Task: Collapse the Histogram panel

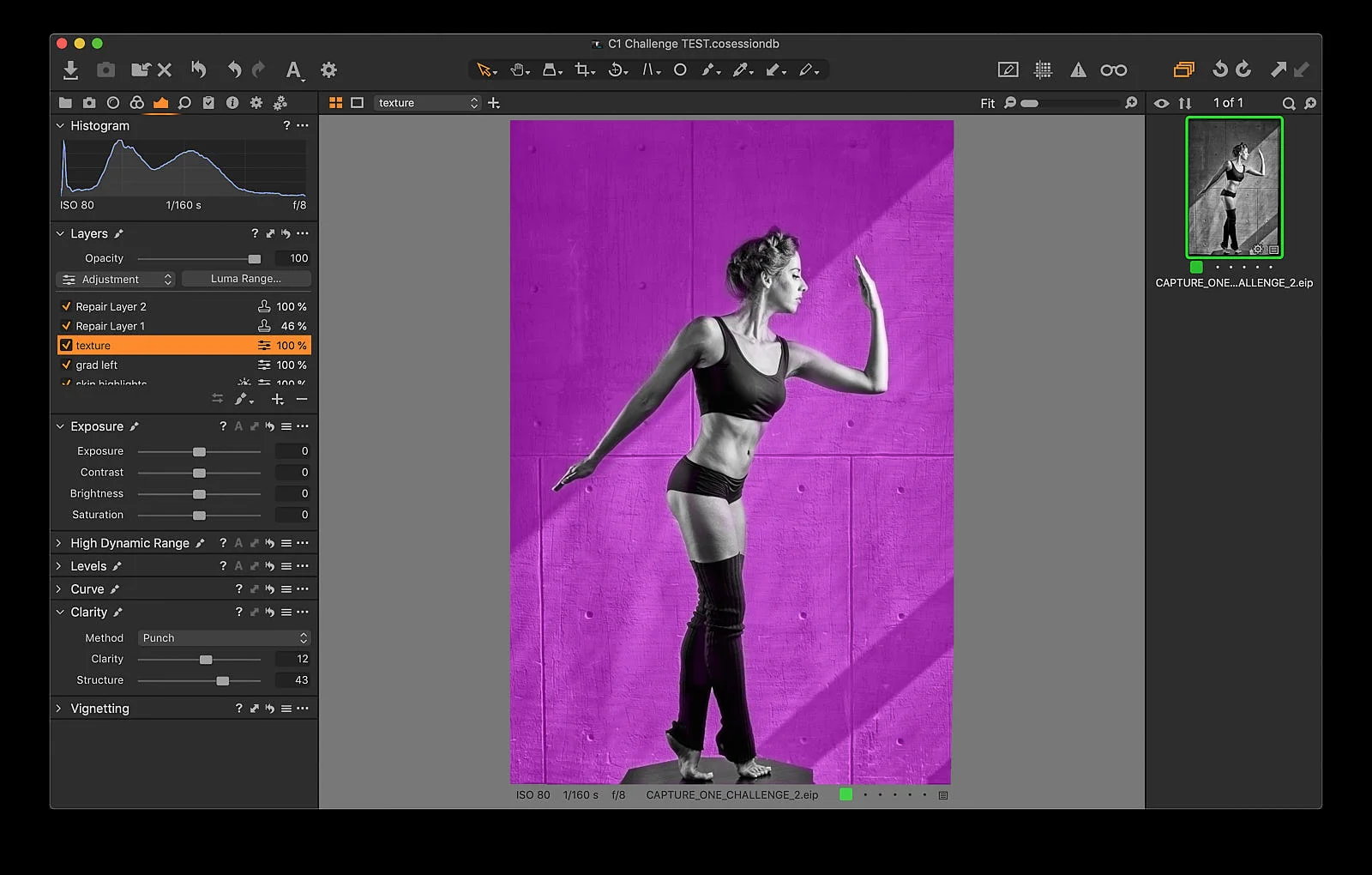Action: click(60, 125)
